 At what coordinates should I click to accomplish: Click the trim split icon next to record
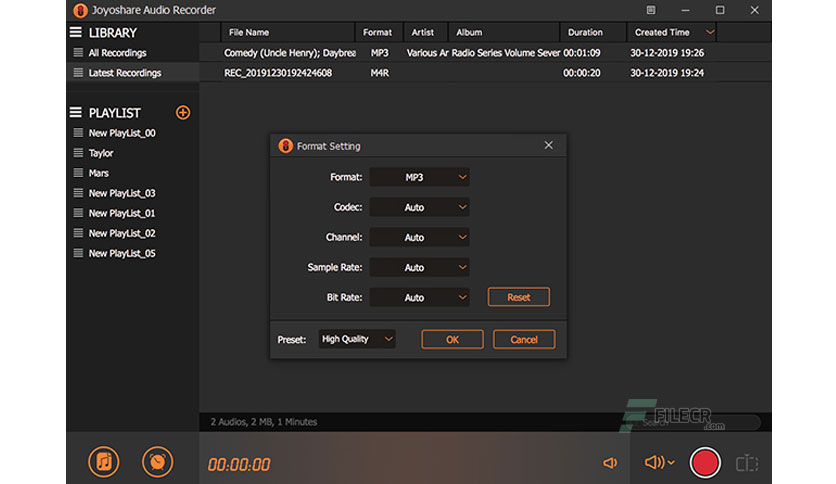coord(747,463)
